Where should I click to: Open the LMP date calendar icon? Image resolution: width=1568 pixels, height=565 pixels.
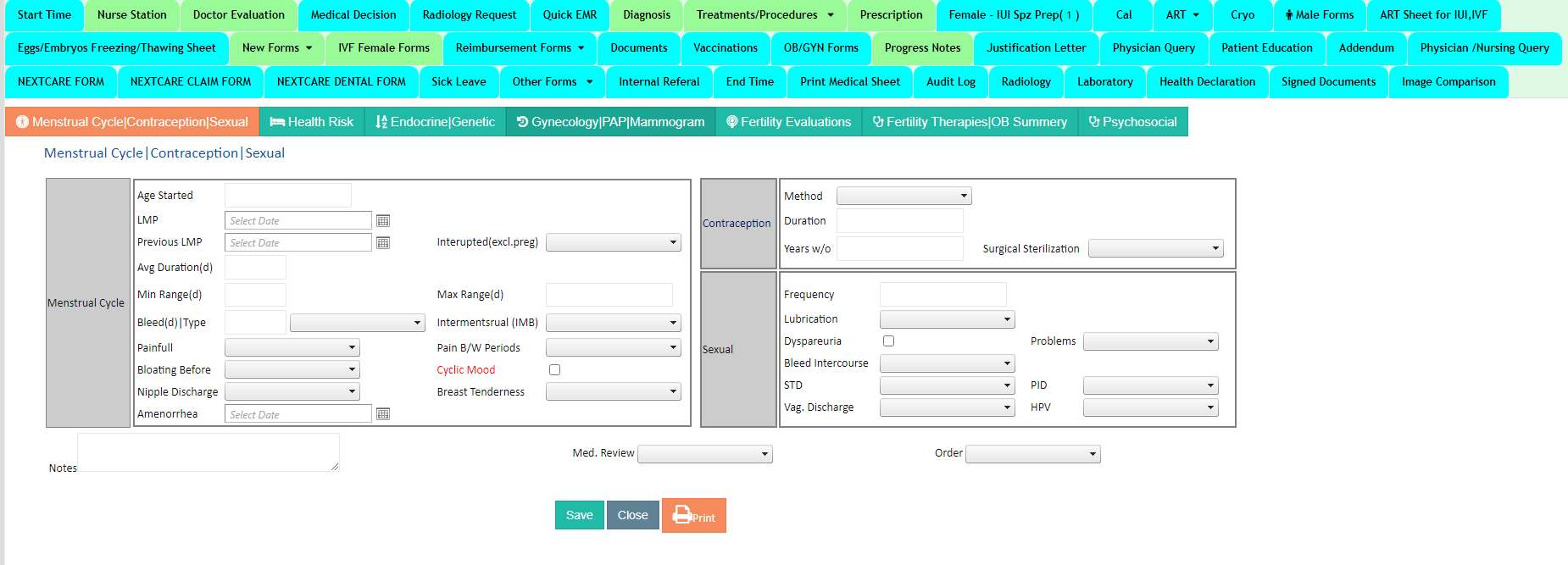point(383,220)
